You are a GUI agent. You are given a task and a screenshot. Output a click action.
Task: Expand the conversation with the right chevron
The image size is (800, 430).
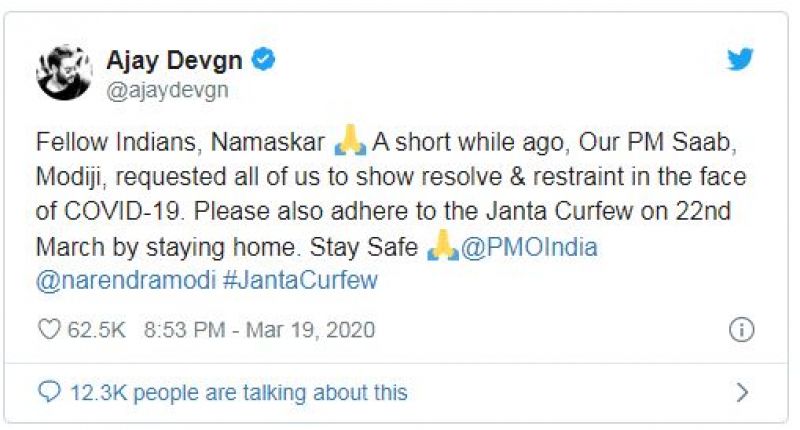click(741, 392)
